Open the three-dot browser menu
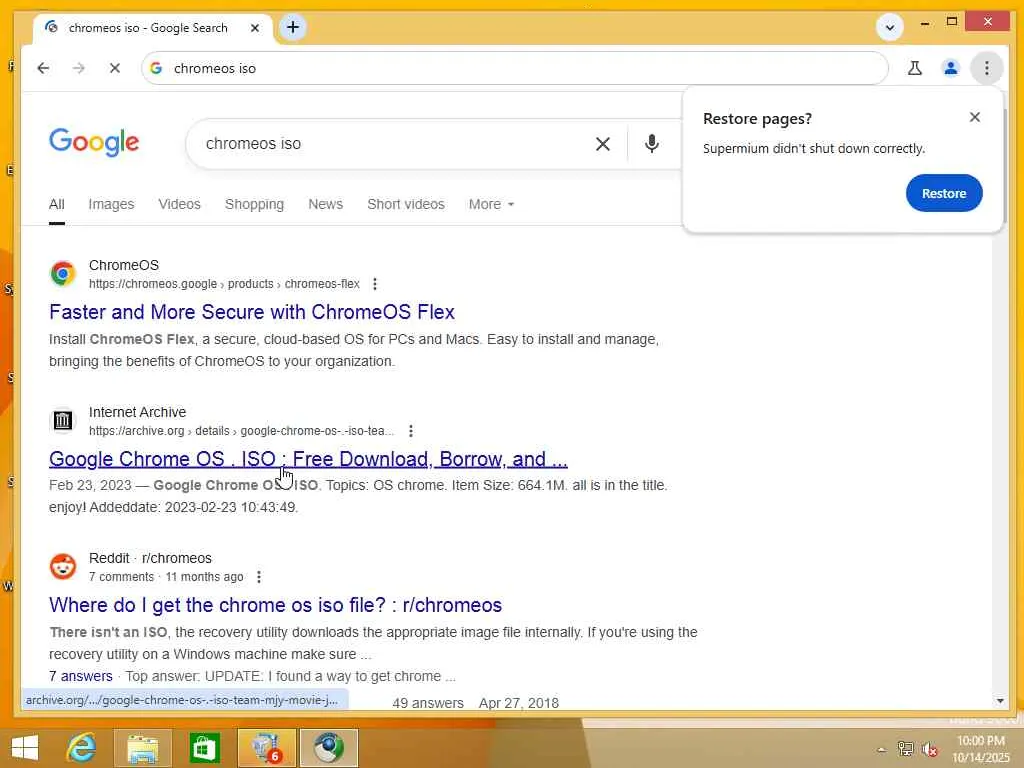 [987, 68]
